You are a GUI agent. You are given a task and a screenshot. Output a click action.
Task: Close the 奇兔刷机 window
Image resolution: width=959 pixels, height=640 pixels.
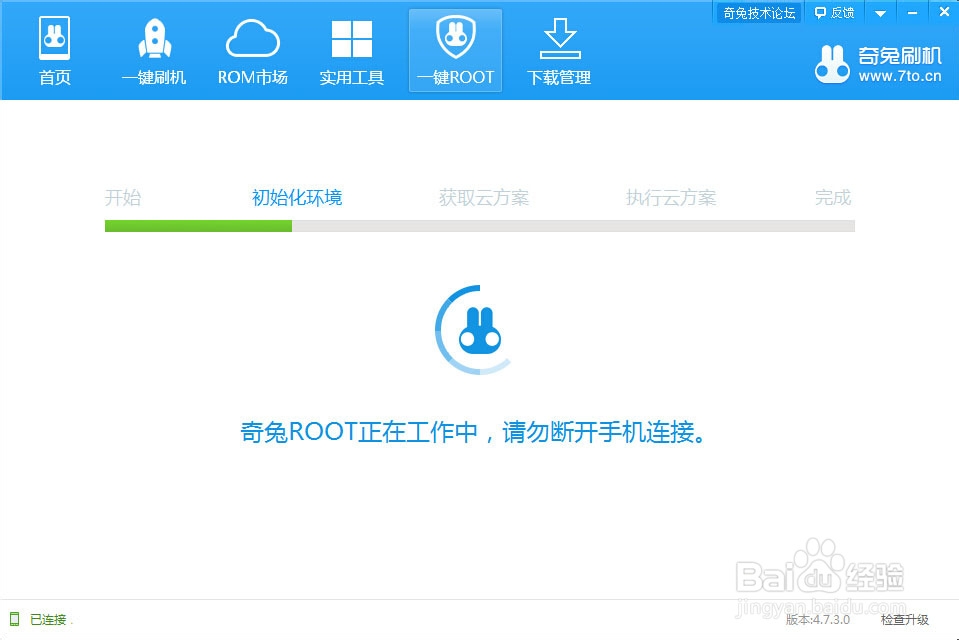click(944, 12)
